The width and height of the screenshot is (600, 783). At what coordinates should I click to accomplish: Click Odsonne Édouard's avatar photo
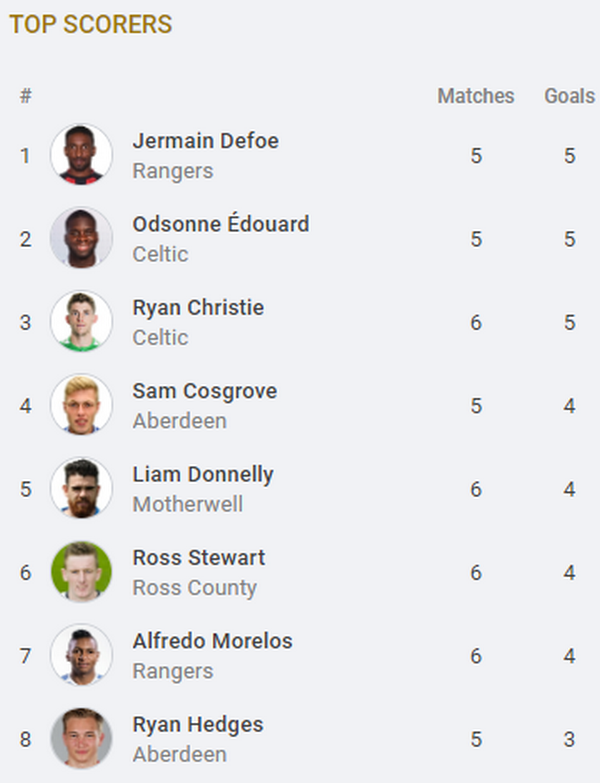point(81,238)
